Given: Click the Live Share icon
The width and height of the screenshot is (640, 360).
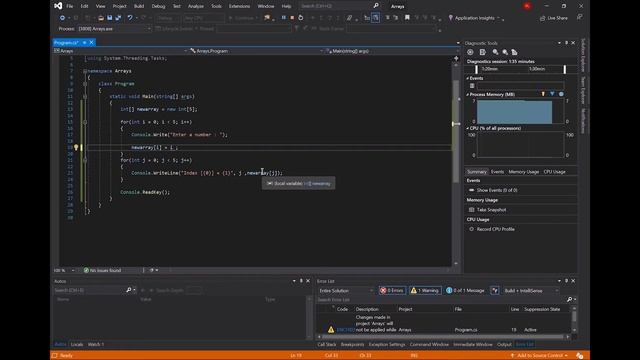Looking at the screenshot, I should [x=542, y=18].
